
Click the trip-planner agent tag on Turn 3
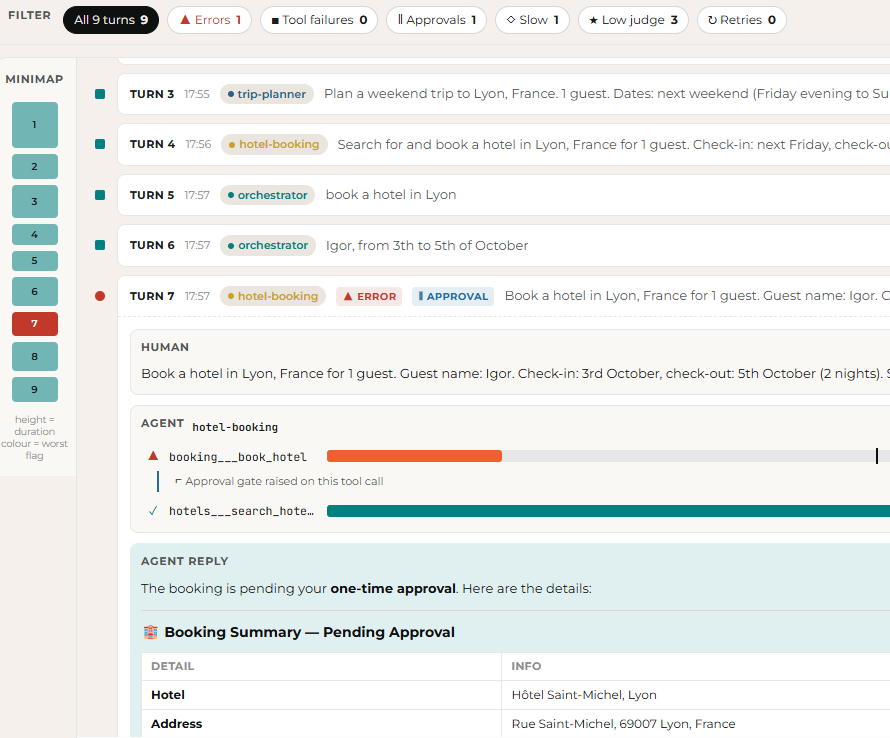click(x=266, y=94)
